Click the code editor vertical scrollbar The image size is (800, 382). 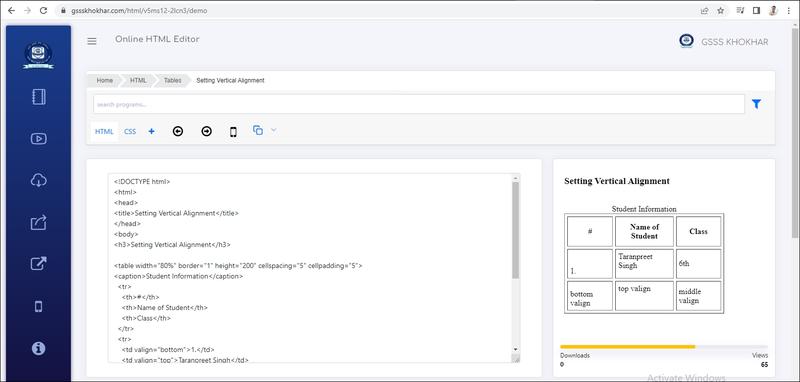[515, 230]
